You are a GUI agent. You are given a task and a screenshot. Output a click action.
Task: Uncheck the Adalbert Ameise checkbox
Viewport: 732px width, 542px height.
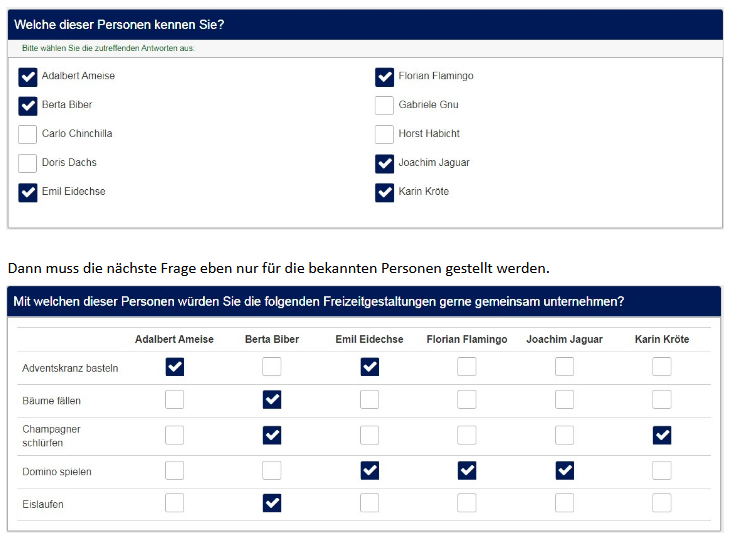click(28, 76)
